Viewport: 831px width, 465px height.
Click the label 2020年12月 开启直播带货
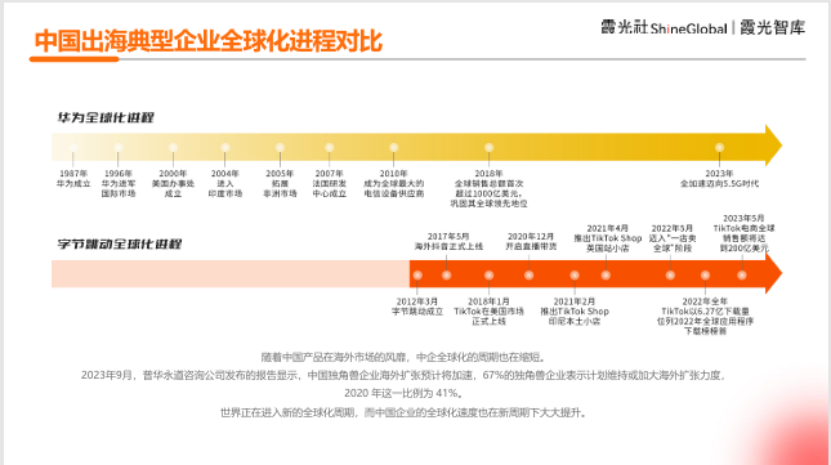(x=531, y=241)
